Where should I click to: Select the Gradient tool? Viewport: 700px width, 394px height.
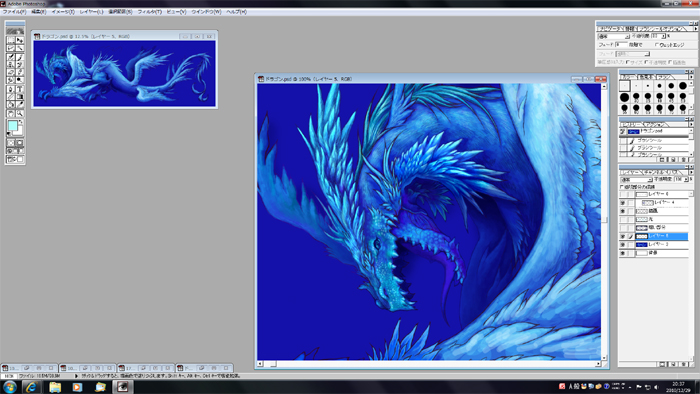(20, 97)
